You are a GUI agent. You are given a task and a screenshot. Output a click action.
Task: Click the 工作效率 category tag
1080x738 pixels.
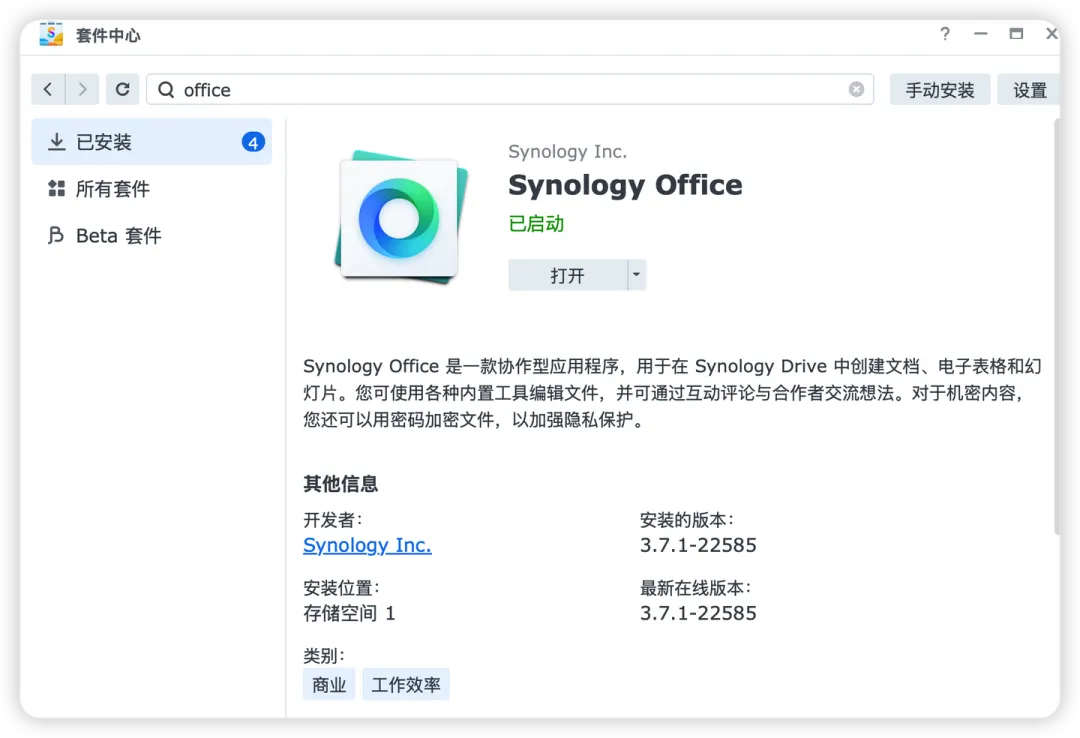click(x=406, y=684)
